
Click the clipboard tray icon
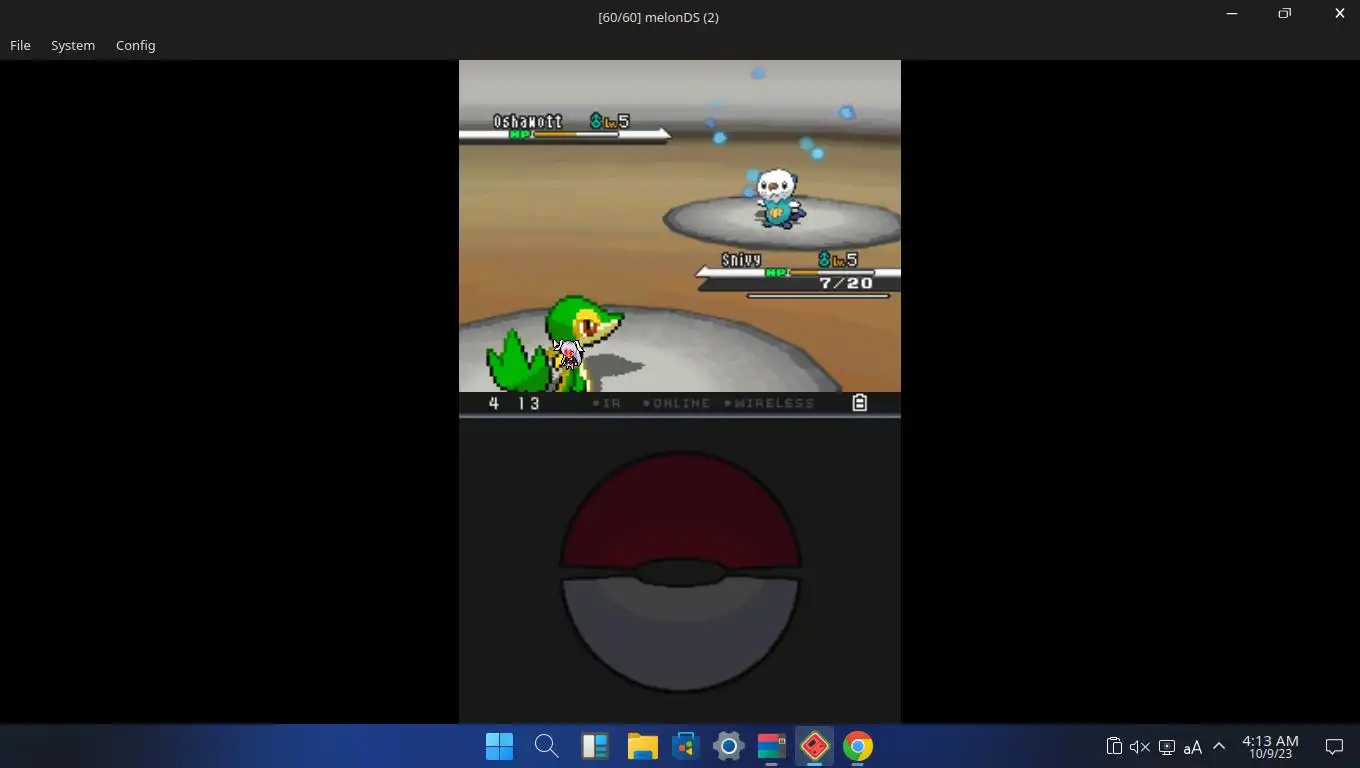pos(1113,746)
